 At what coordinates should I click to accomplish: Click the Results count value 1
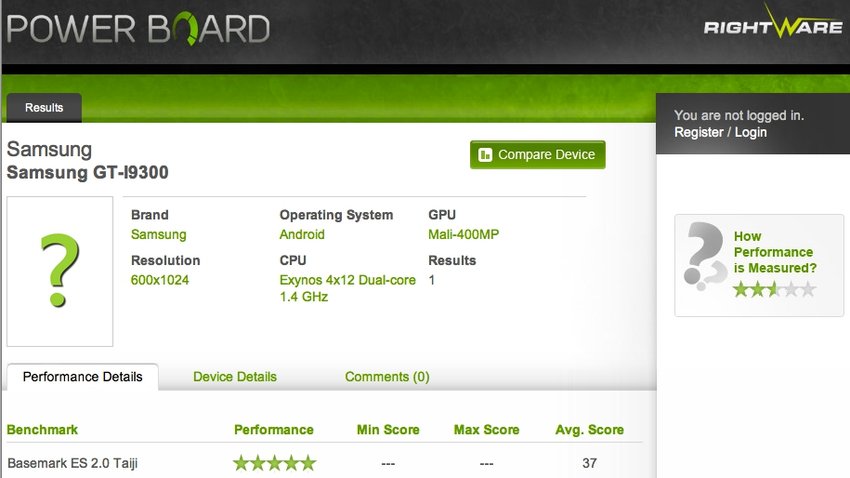coord(432,280)
